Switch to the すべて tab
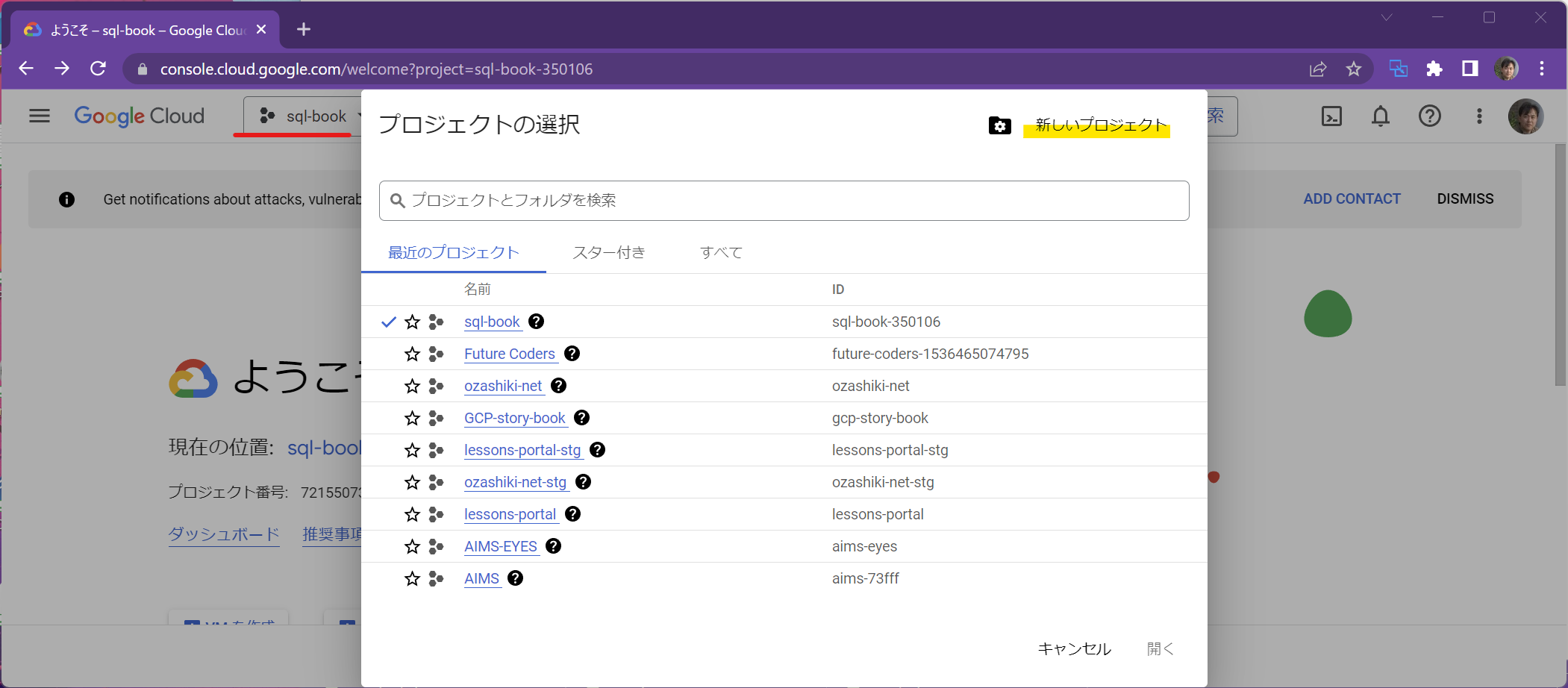Viewport: 1568px width, 688px height. [721, 252]
